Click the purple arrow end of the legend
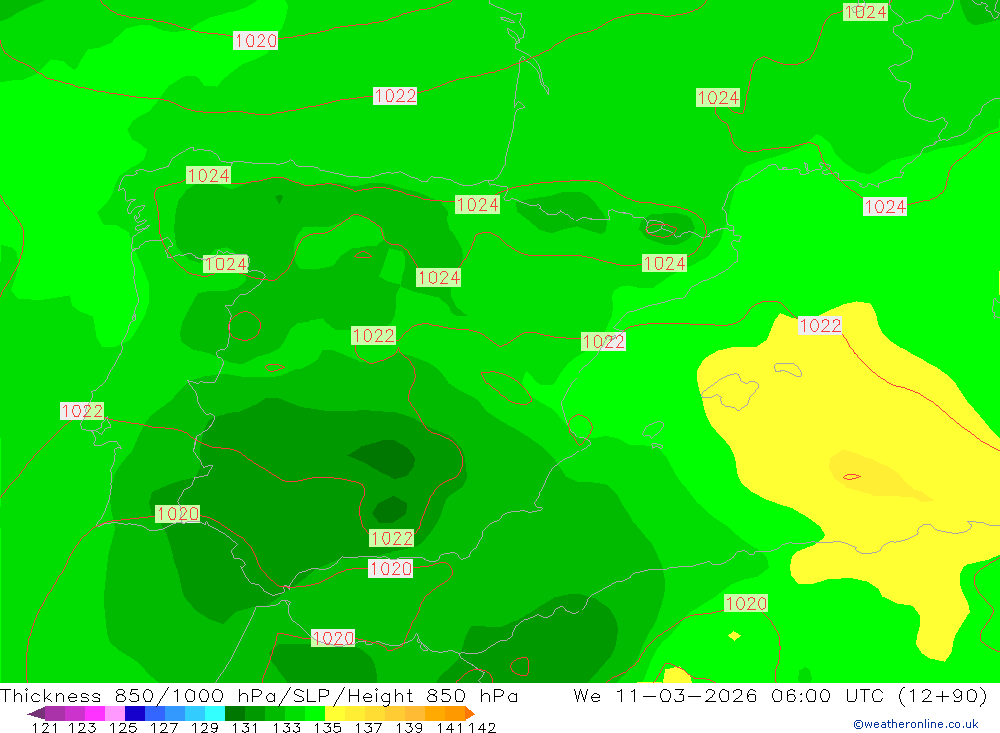This screenshot has height=733, width=1000. (36, 713)
